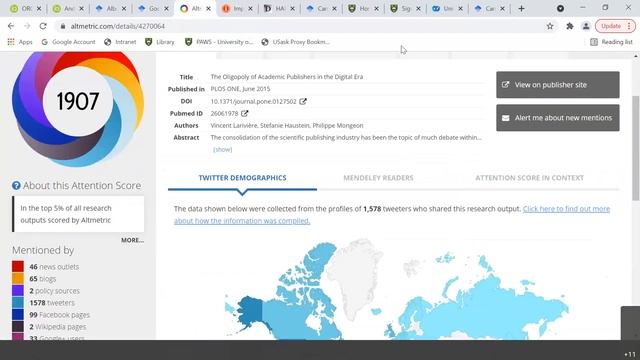640x360 pixels.
Task: Click the link about how information was compiled
Action: [x=392, y=215]
